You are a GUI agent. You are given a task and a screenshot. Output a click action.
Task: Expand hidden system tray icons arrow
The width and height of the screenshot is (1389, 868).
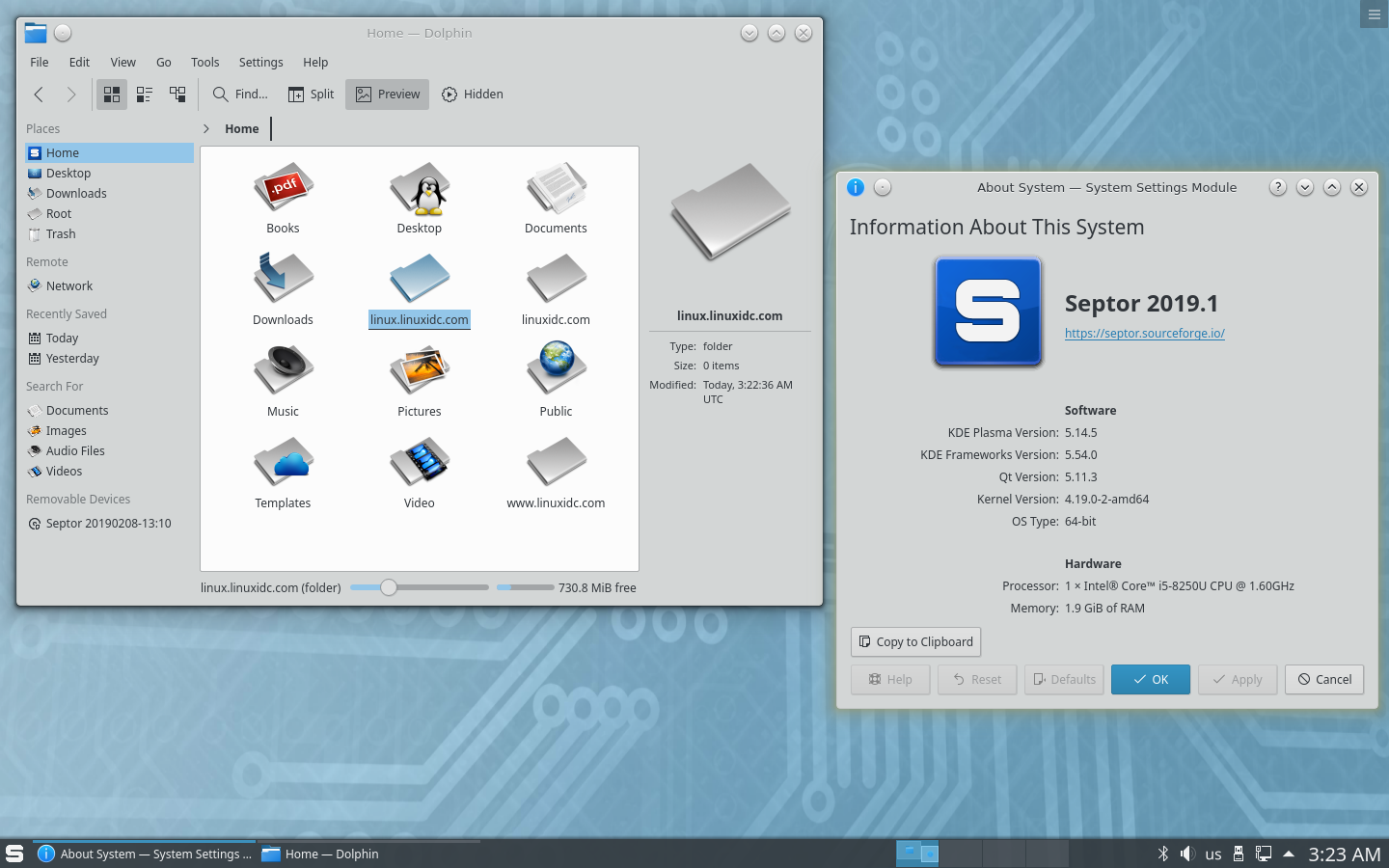(1289, 854)
